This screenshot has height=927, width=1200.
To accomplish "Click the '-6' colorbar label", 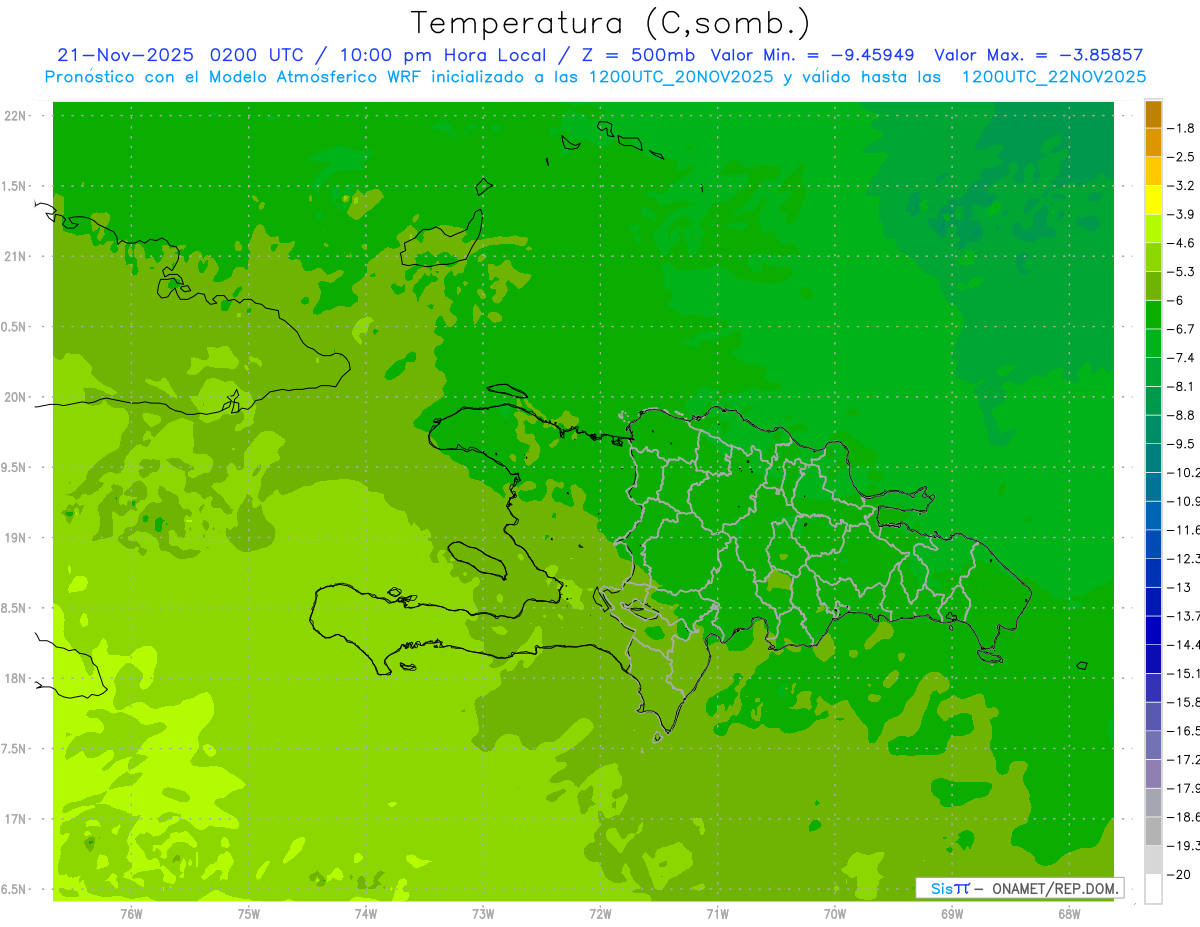I will (1177, 300).
